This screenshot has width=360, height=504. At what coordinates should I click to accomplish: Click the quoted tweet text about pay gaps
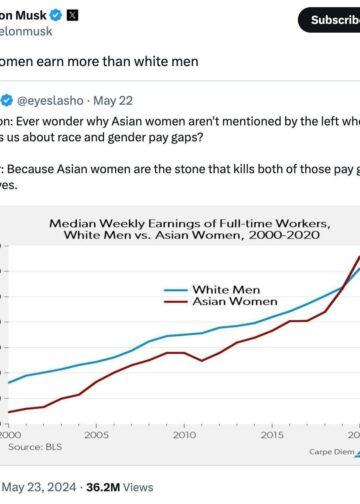(180, 153)
